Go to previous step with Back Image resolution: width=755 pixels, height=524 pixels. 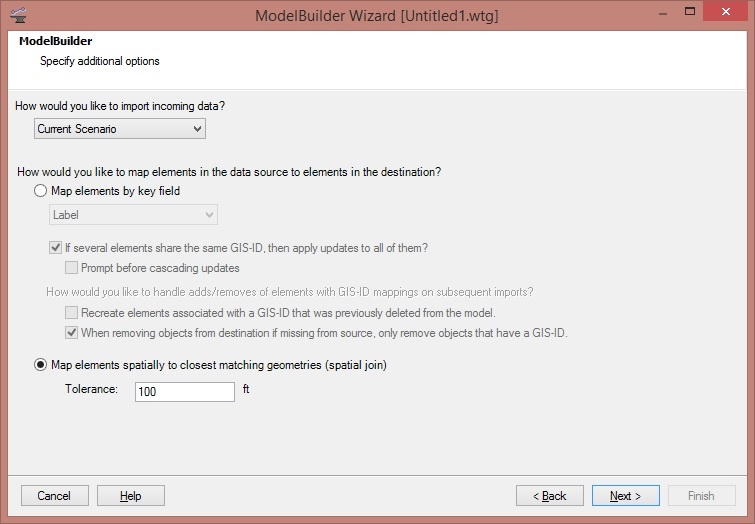549,496
